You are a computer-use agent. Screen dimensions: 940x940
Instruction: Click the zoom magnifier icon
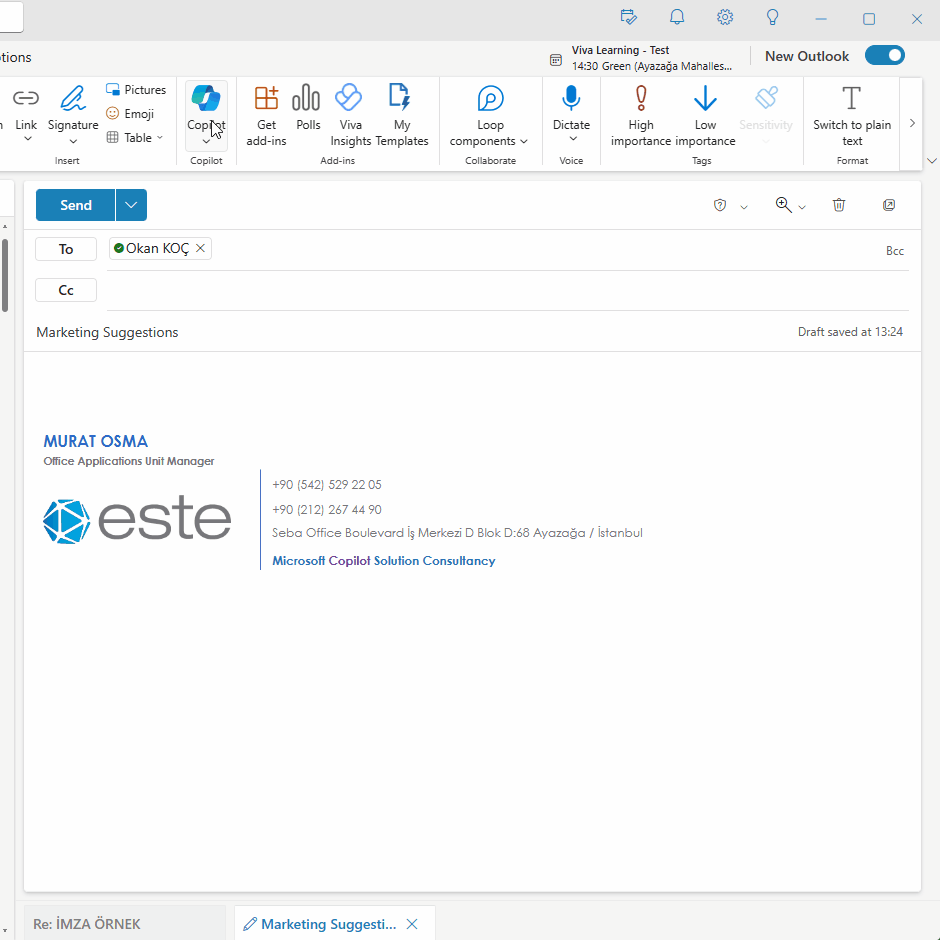pyautogui.click(x=783, y=205)
